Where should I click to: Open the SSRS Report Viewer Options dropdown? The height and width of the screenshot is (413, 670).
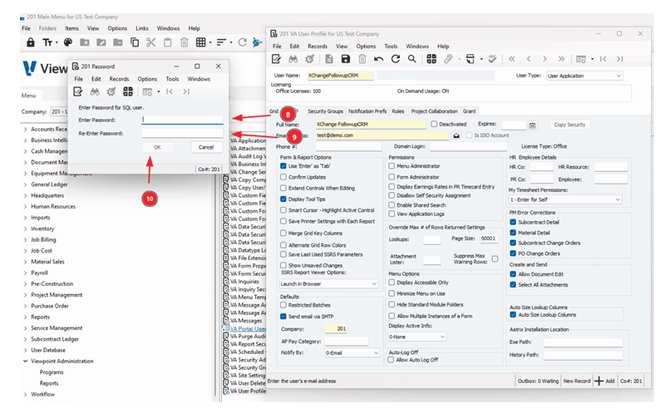click(x=329, y=284)
